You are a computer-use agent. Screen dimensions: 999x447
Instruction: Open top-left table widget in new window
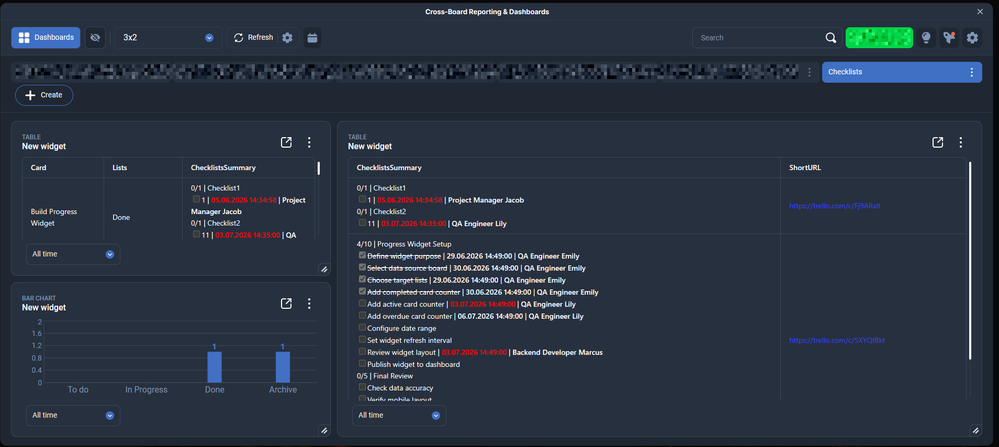[x=286, y=142]
